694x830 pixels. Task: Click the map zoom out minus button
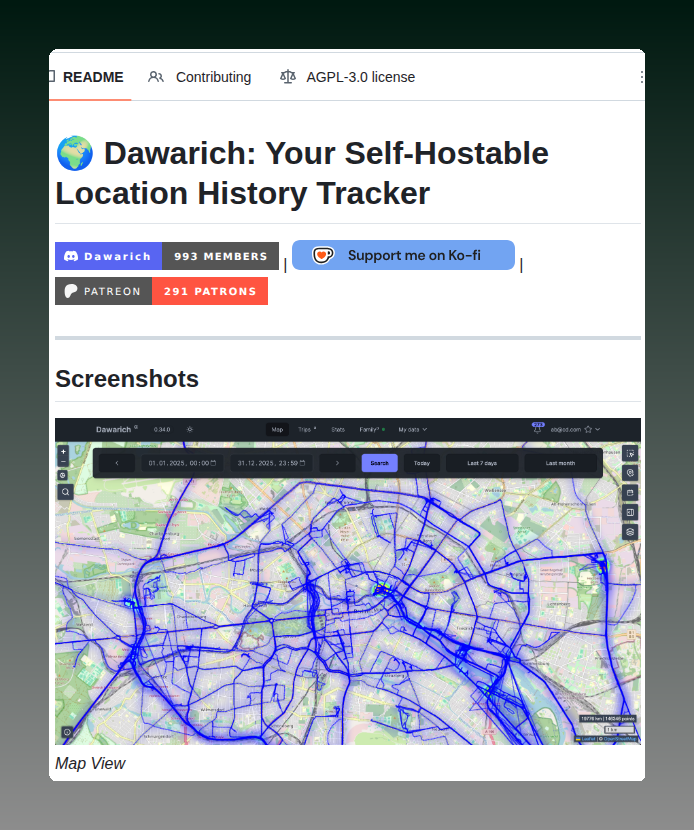pos(63,462)
